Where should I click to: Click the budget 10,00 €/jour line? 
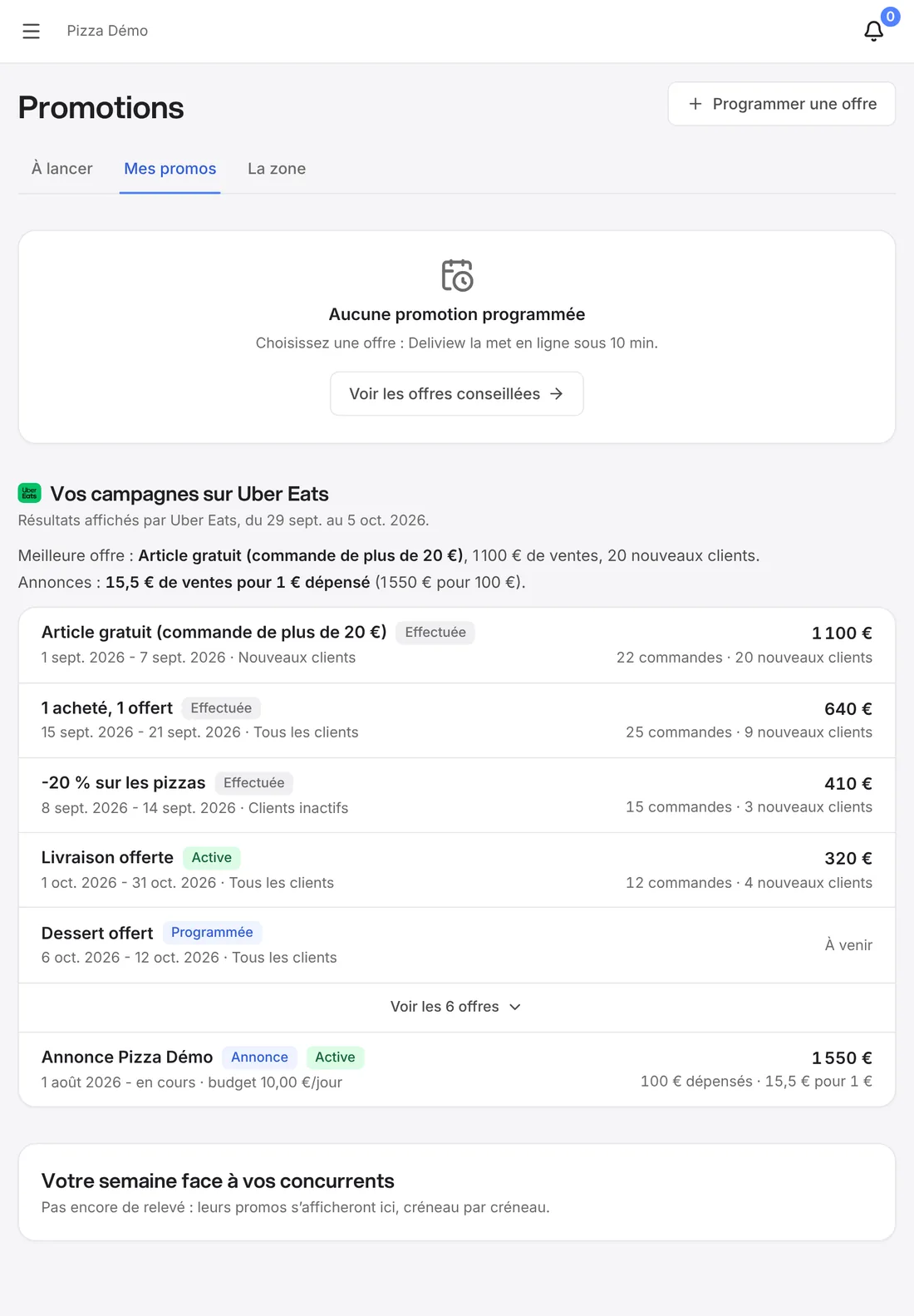point(275,1082)
